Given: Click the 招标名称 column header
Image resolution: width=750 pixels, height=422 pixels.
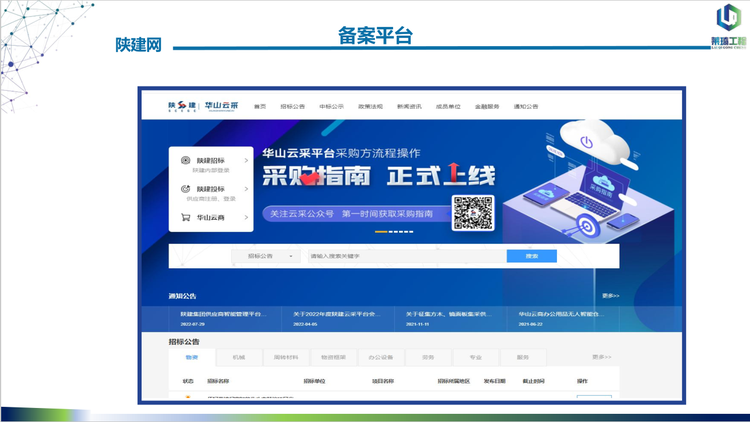Looking at the screenshot, I should [218, 381].
